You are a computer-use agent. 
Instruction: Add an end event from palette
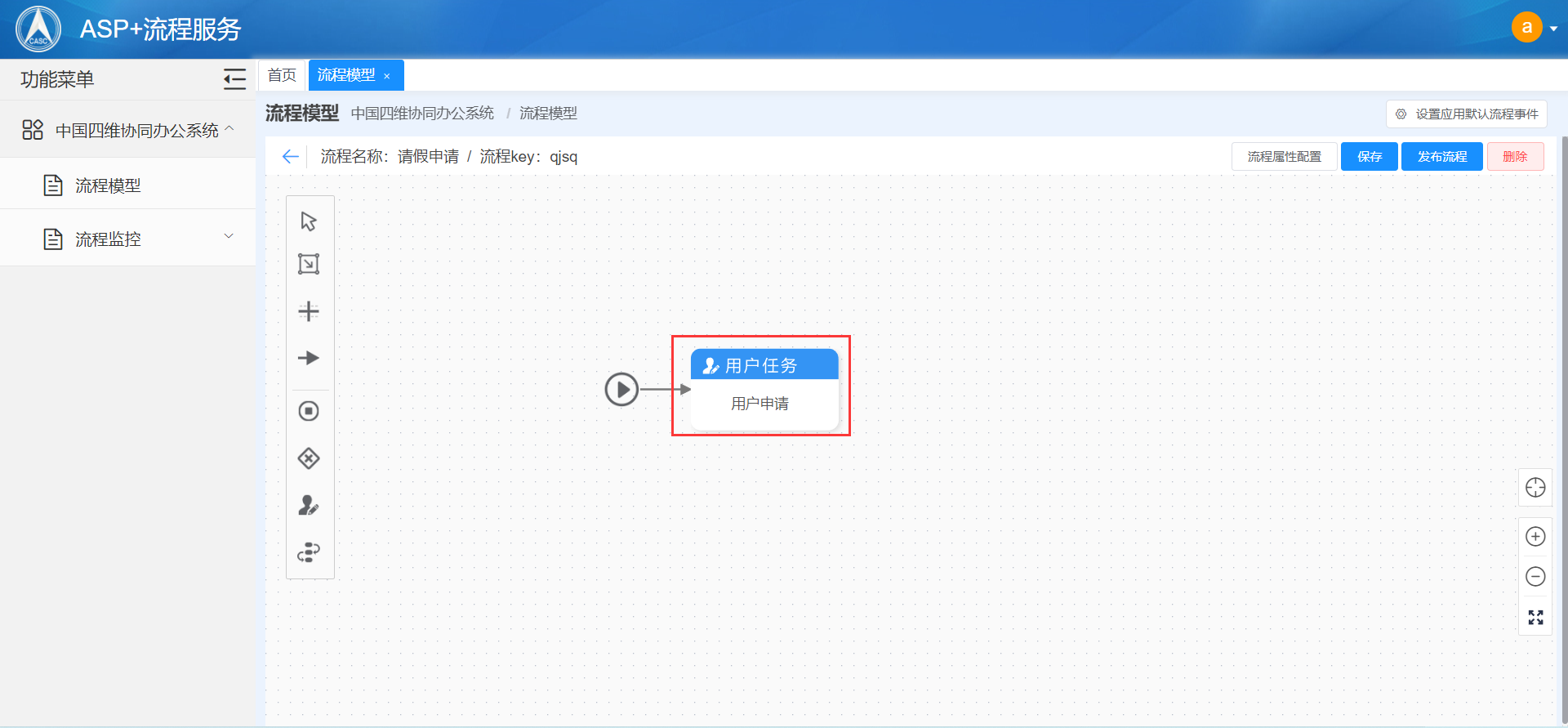pyautogui.click(x=309, y=411)
